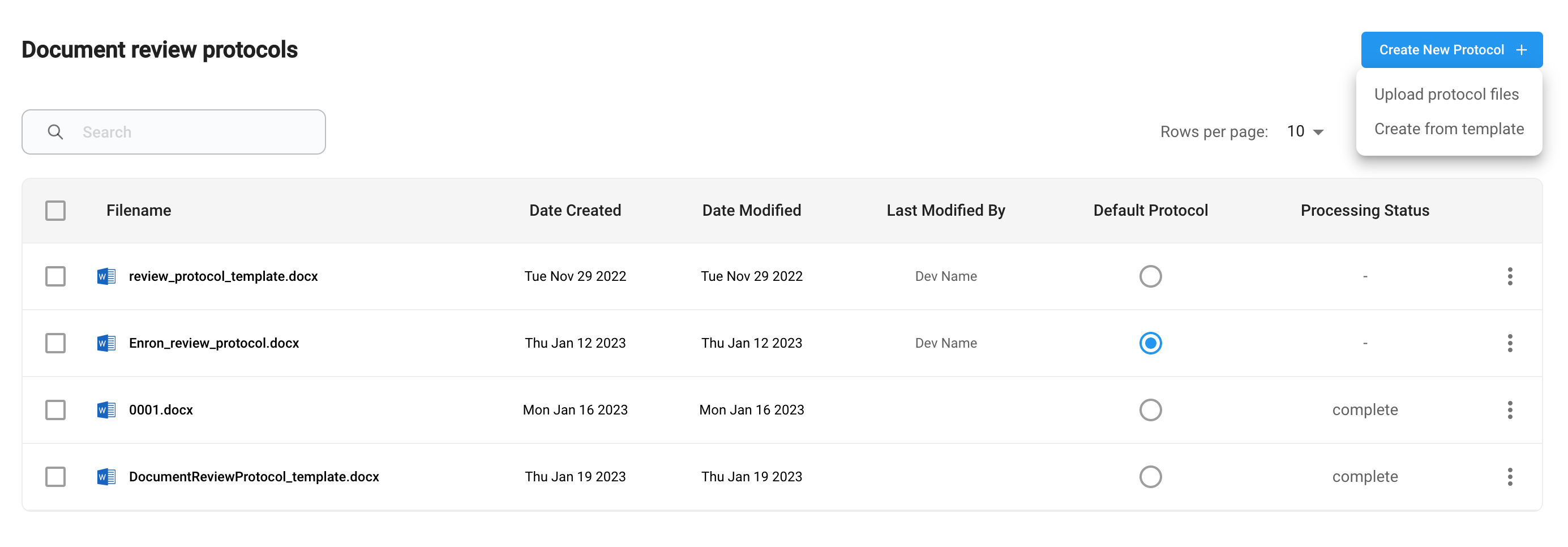Open the kebab menu for review_protocol_template.docx
Screen dimensions: 1568x547
point(1510,276)
